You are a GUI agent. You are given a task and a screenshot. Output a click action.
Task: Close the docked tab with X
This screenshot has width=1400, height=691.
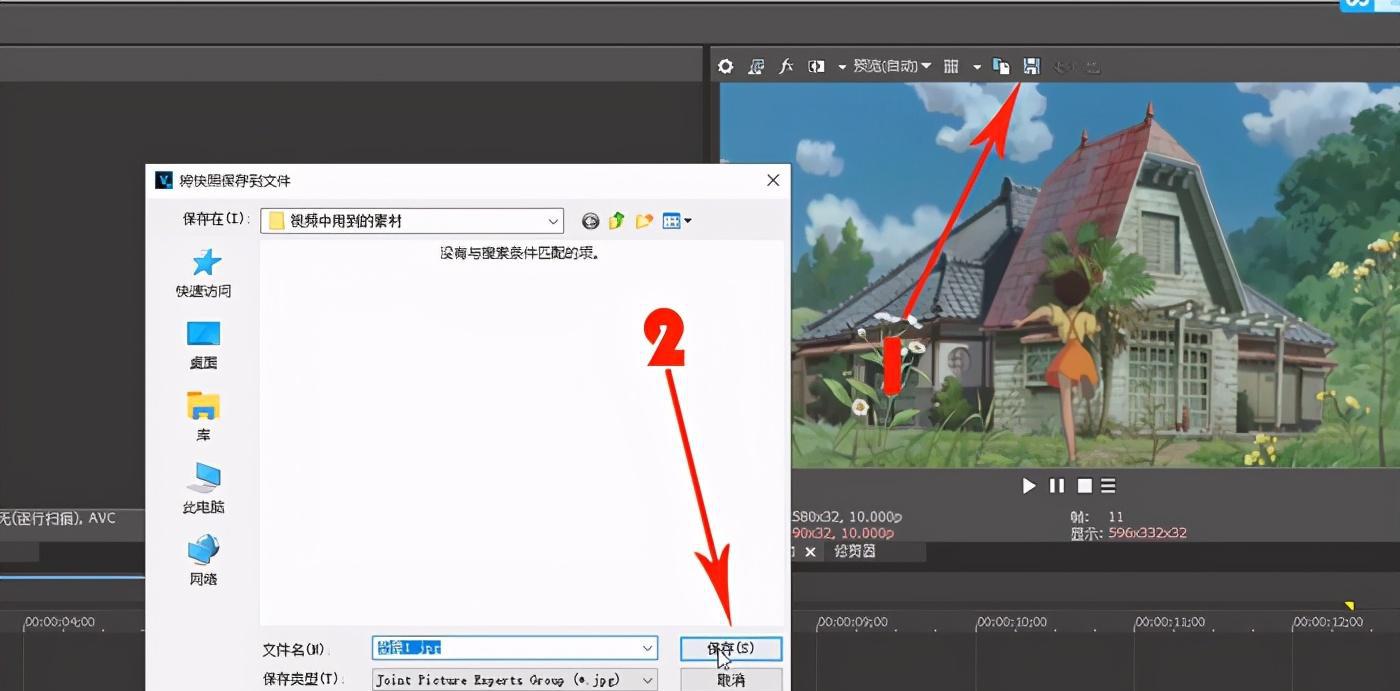click(810, 552)
